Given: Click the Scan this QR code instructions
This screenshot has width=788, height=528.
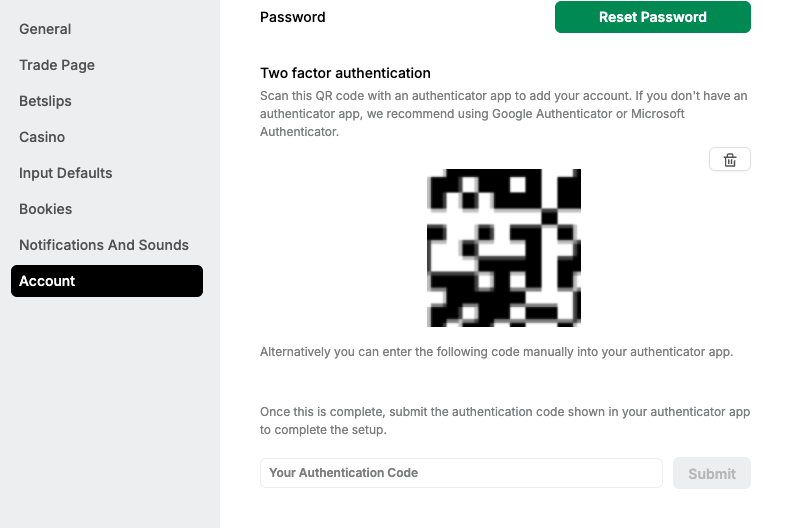Looking at the screenshot, I should point(504,114).
